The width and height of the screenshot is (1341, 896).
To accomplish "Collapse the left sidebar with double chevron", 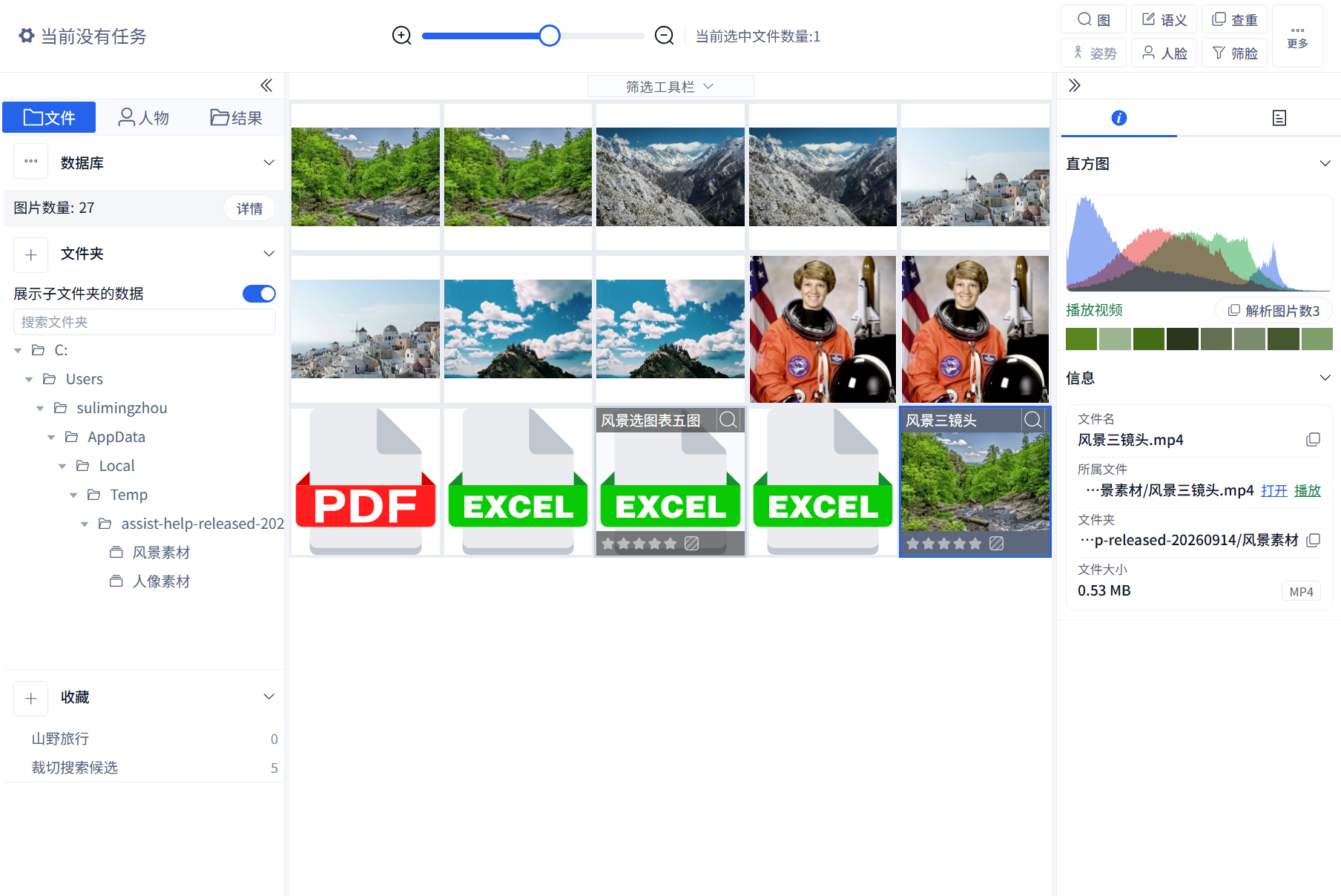I will point(266,85).
